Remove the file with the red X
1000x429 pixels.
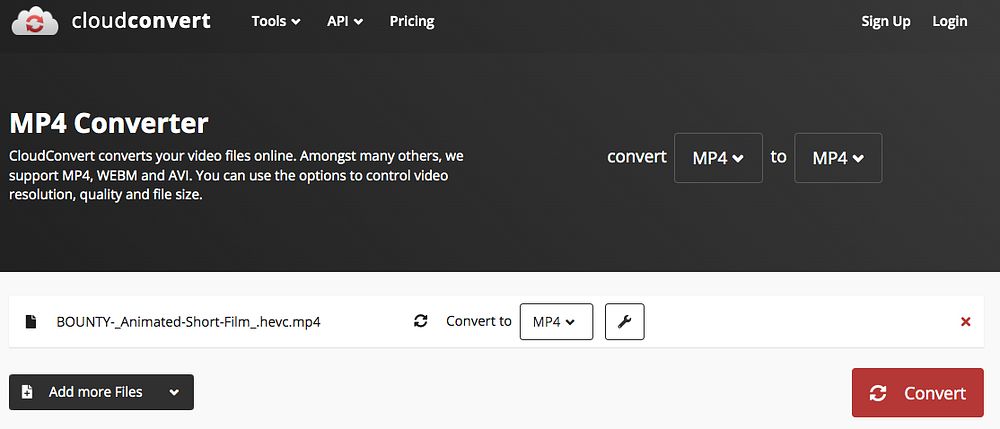coord(966,322)
